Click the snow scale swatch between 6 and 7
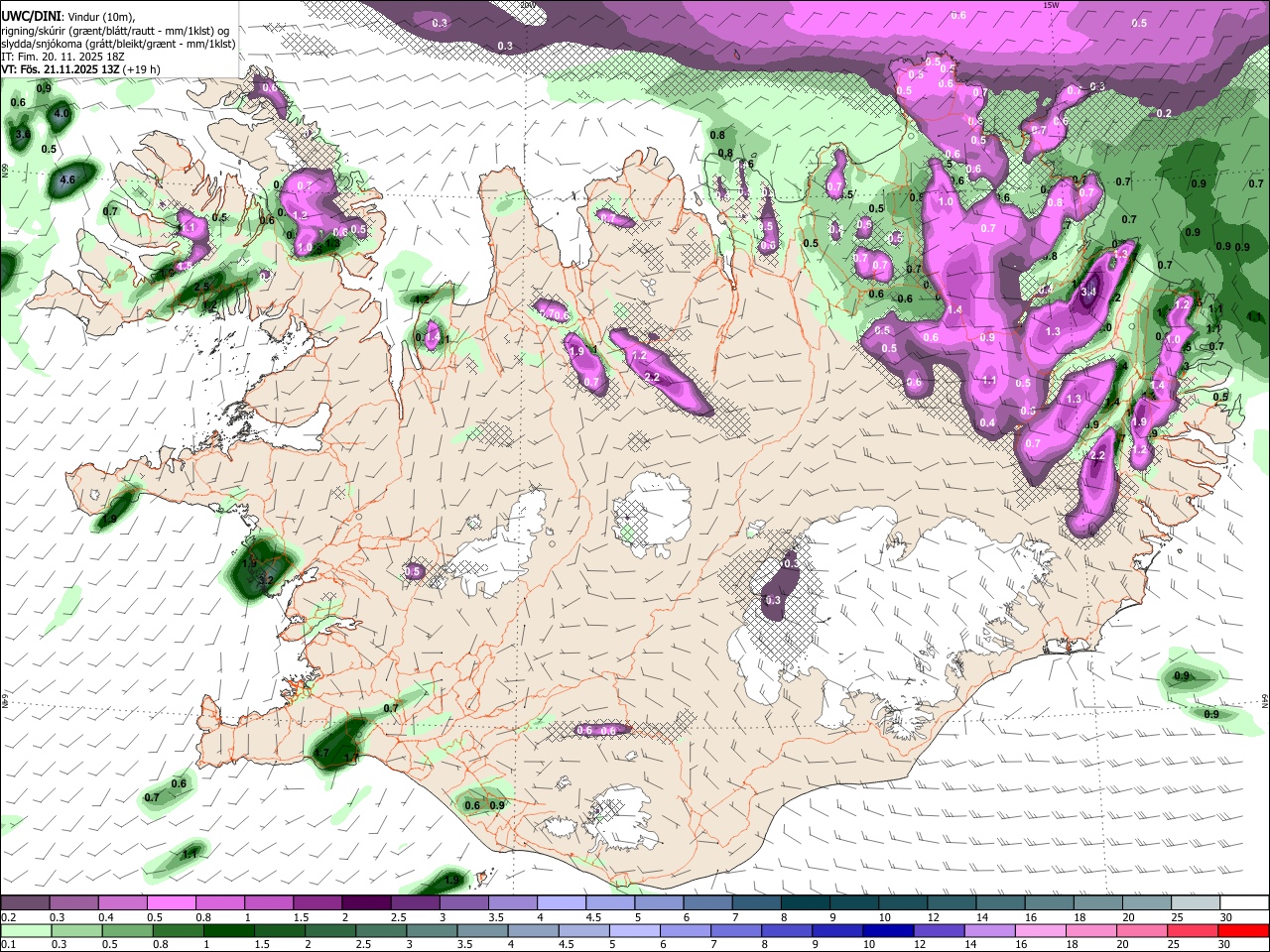This screenshot has width=1270, height=952. tap(708, 903)
